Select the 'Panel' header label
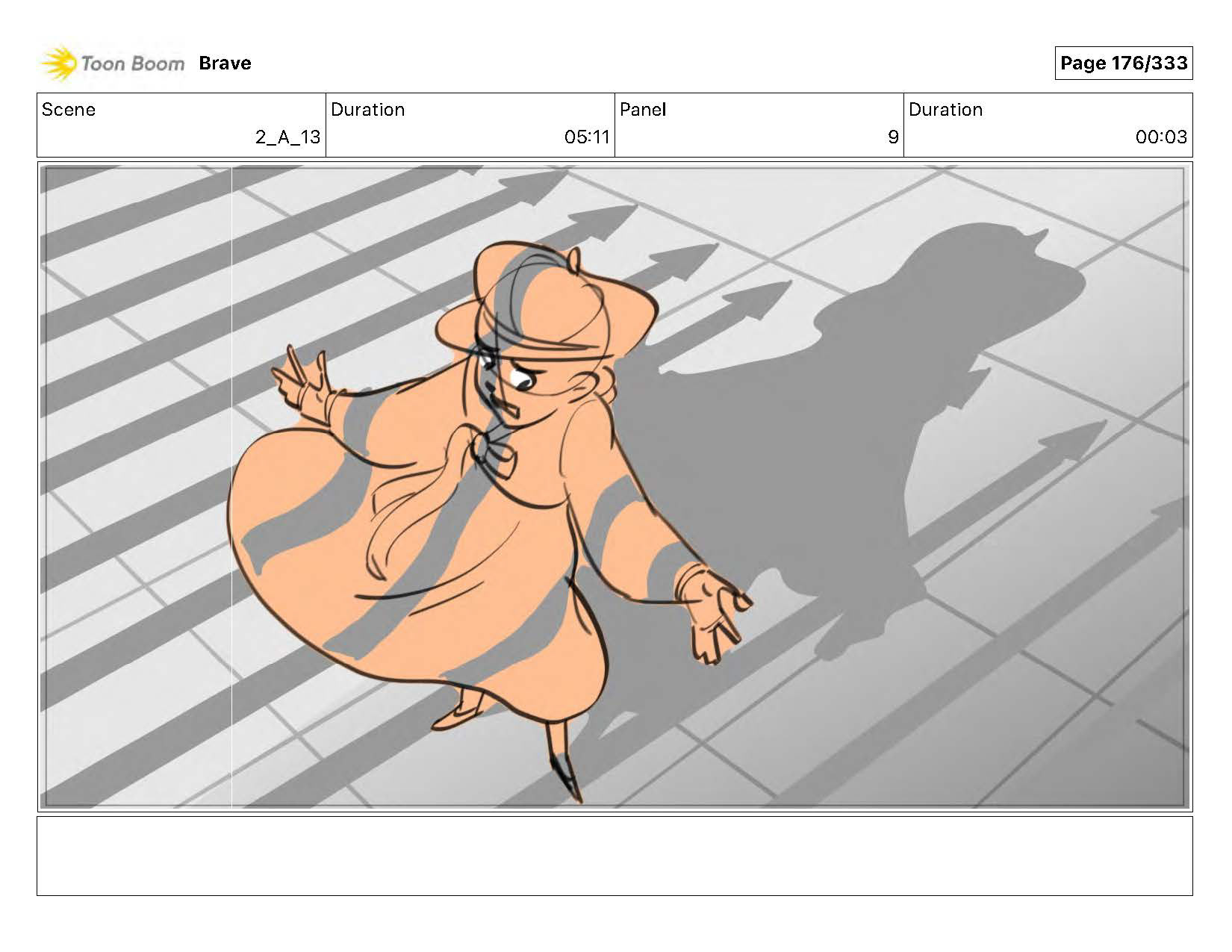Screen dimensions: 1232x952 point(642,110)
